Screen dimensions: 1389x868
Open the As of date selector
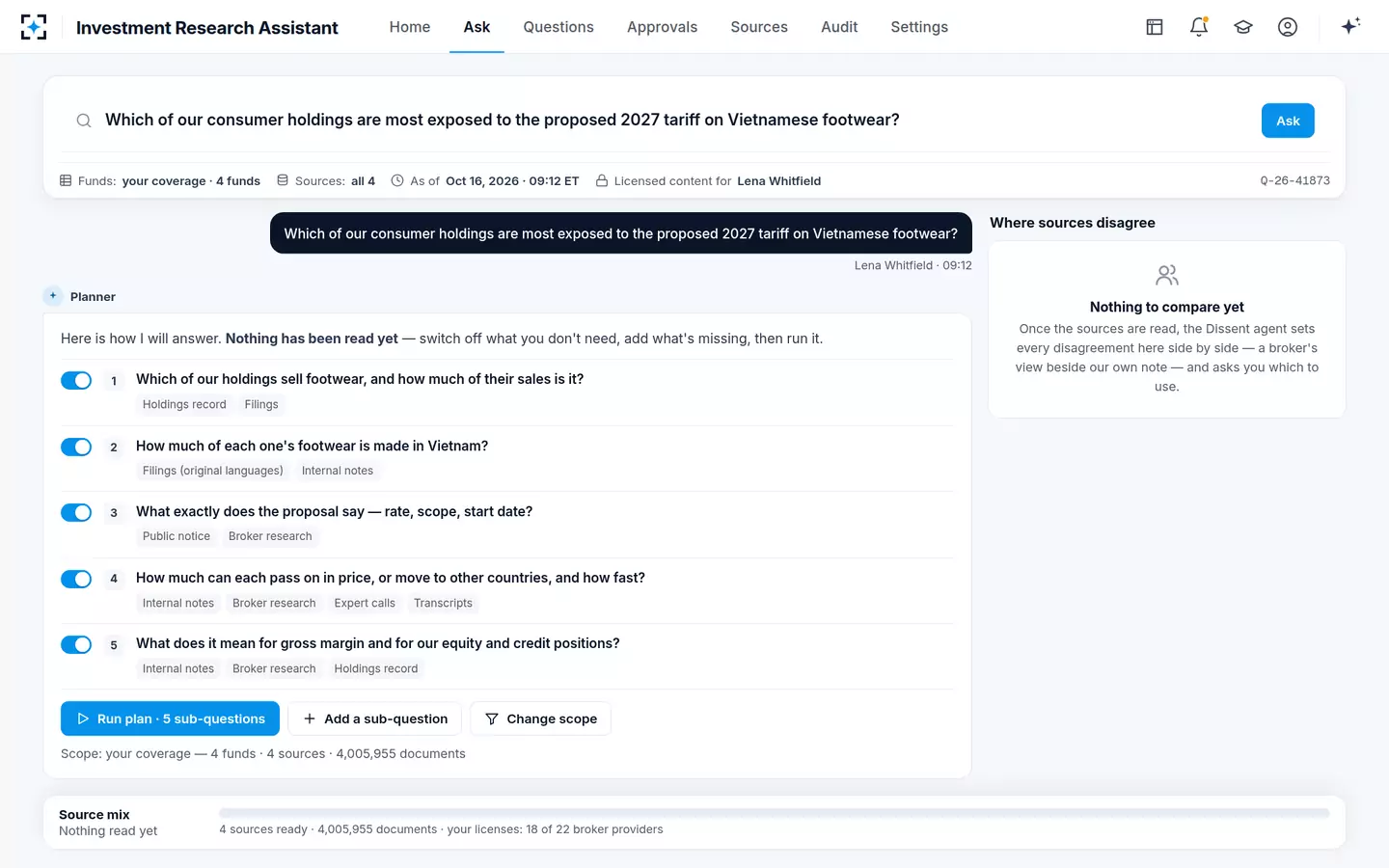point(485,180)
